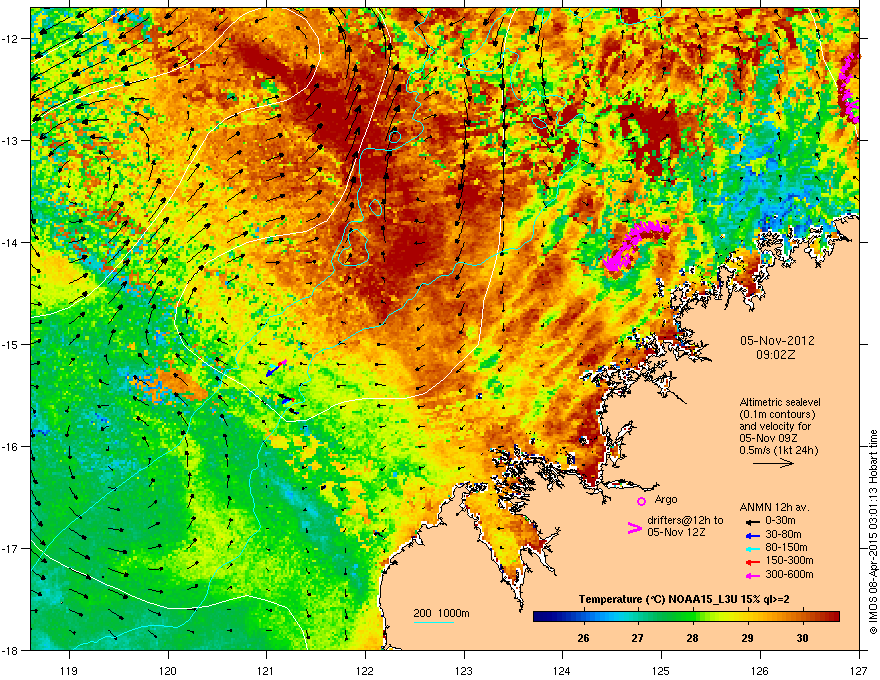Click the Argo legend label
880x680 pixels.
pos(666,499)
